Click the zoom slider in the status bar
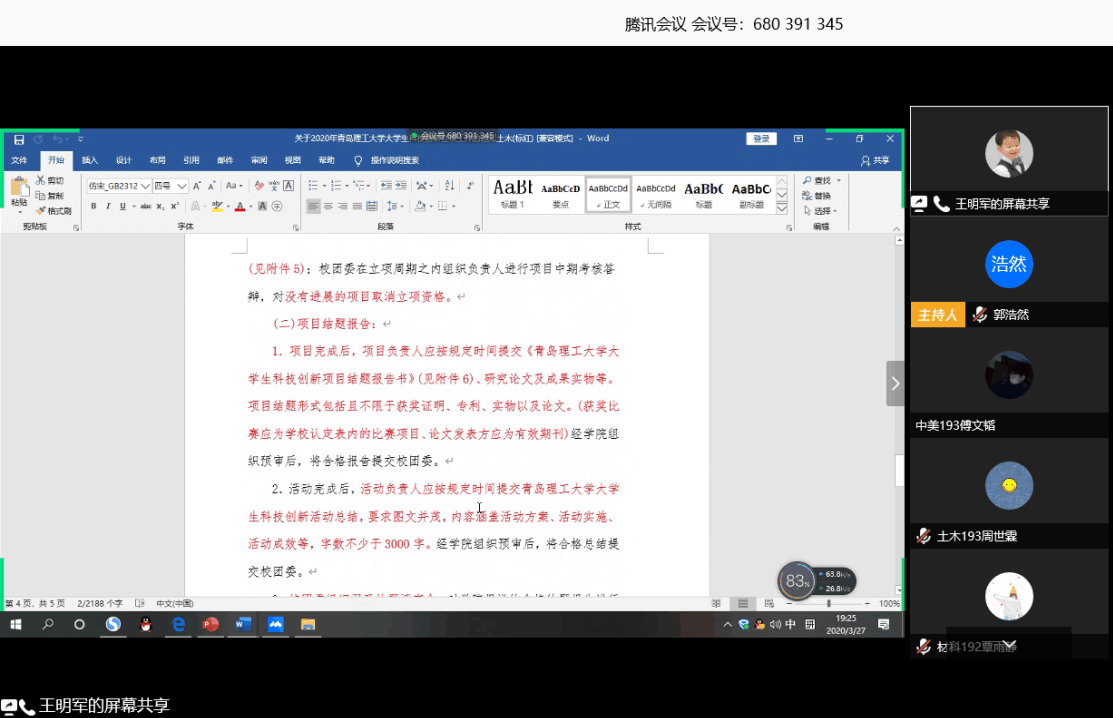Image resolution: width=1113 pixels, height=718 pixels. [828, 604]
